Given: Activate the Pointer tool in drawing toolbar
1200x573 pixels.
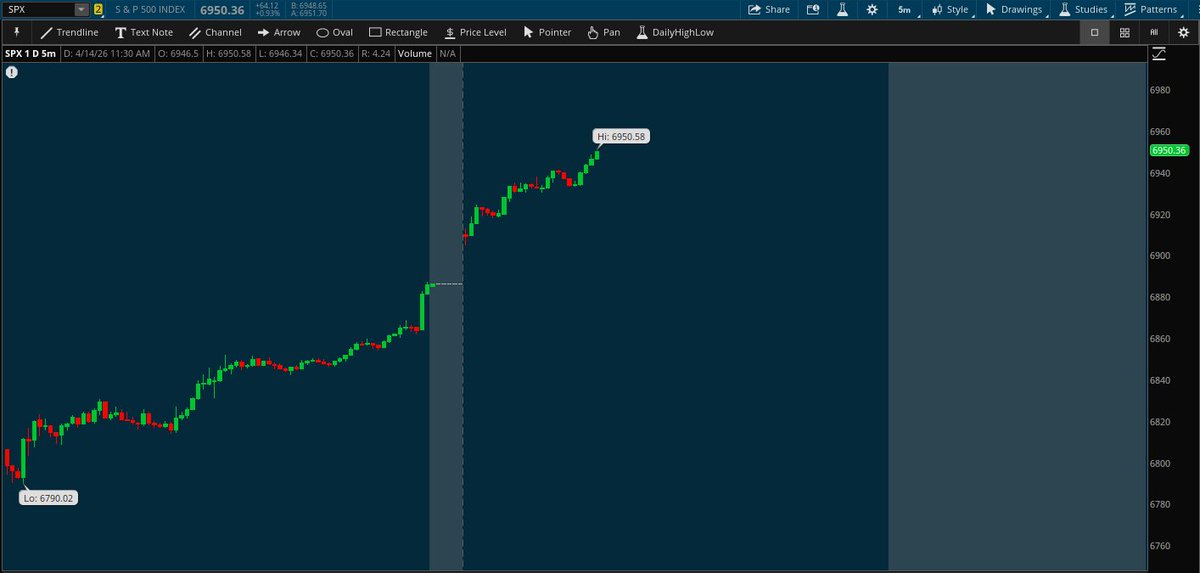Looking at the screenshot, I should tap(547, 32).
